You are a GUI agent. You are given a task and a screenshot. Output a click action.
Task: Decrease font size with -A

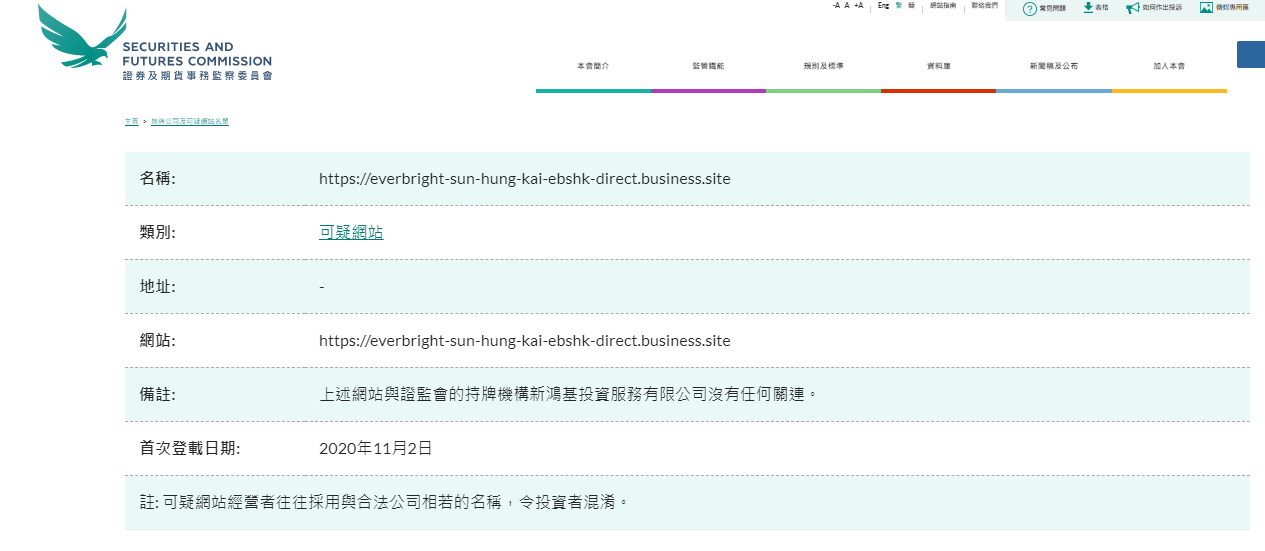coord(836,6)
